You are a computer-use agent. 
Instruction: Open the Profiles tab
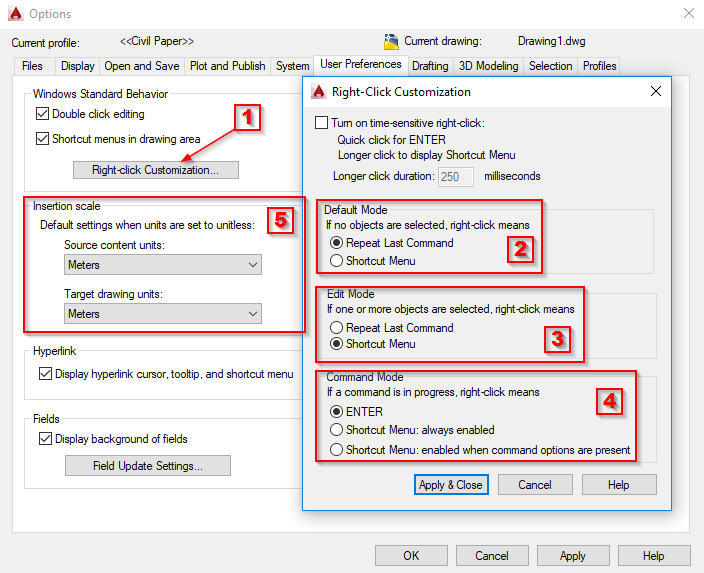coord(599,66)
